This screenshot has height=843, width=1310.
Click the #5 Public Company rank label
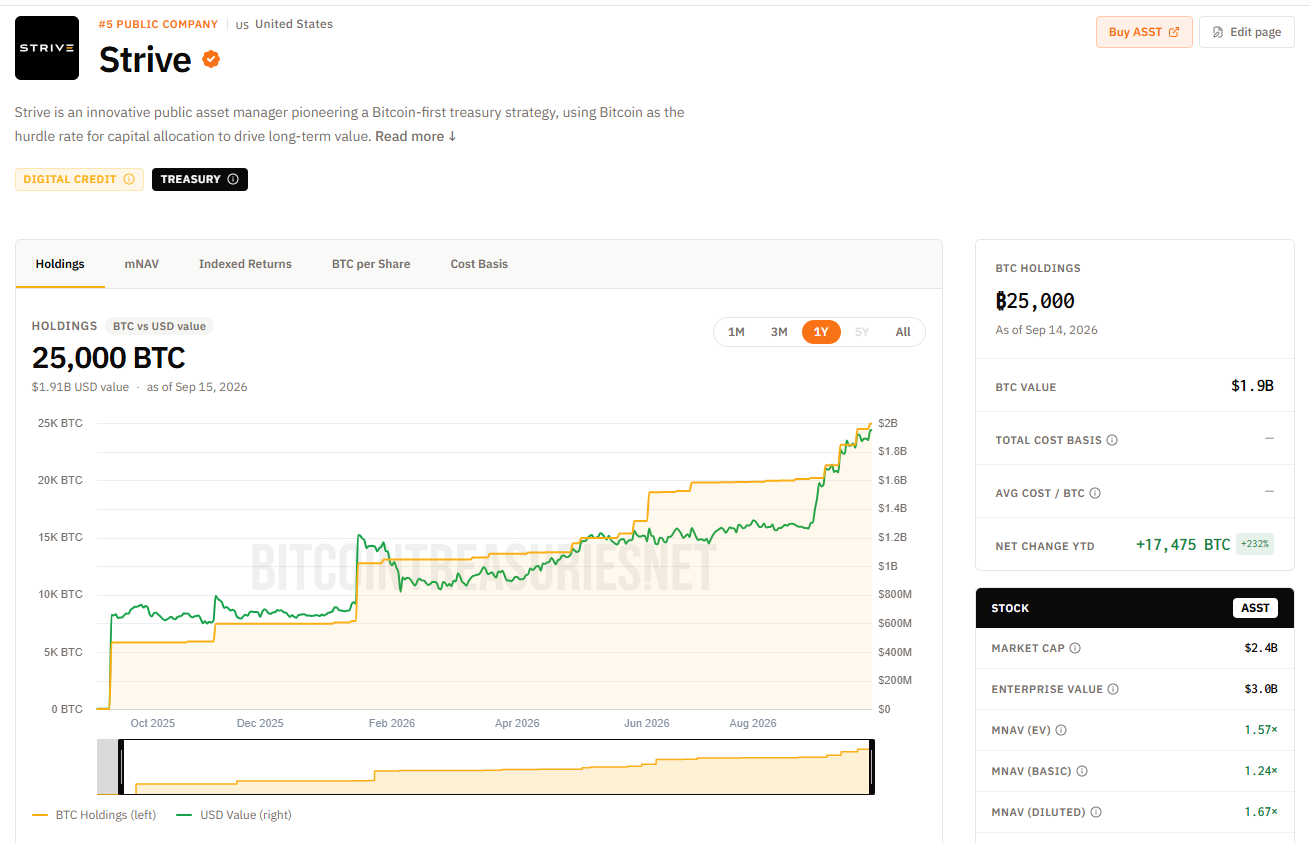point(158,24)
